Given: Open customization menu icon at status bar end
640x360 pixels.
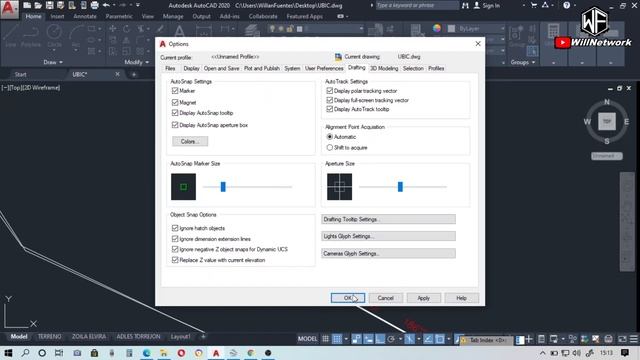Looking at the screenshot, I should 633,339.
